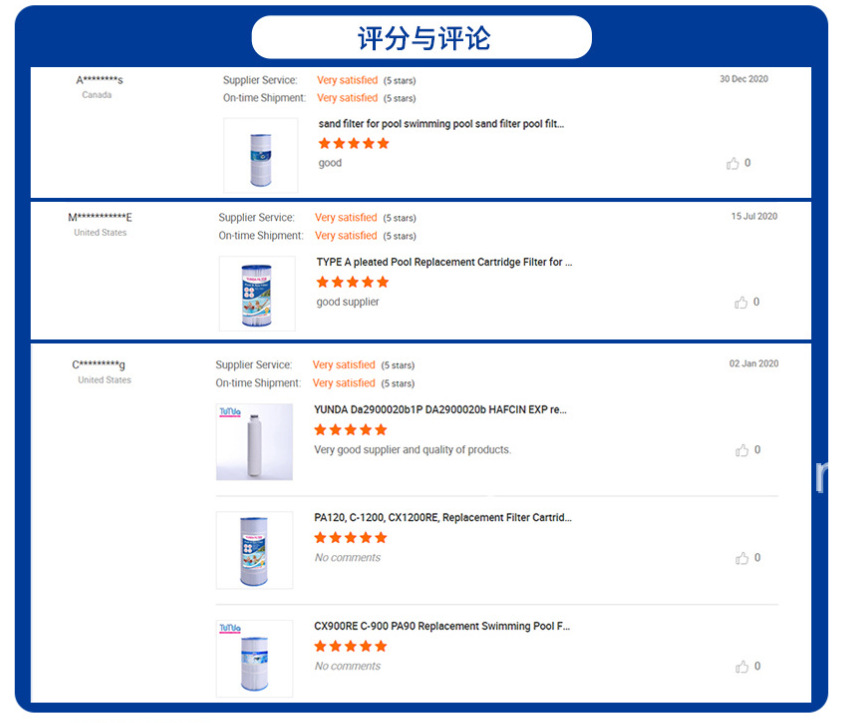The width and height of the screenshot is (841, 723).
Task: Open 'PA120, C-1200, CX1200RE' product link
Action: (443, 518)
